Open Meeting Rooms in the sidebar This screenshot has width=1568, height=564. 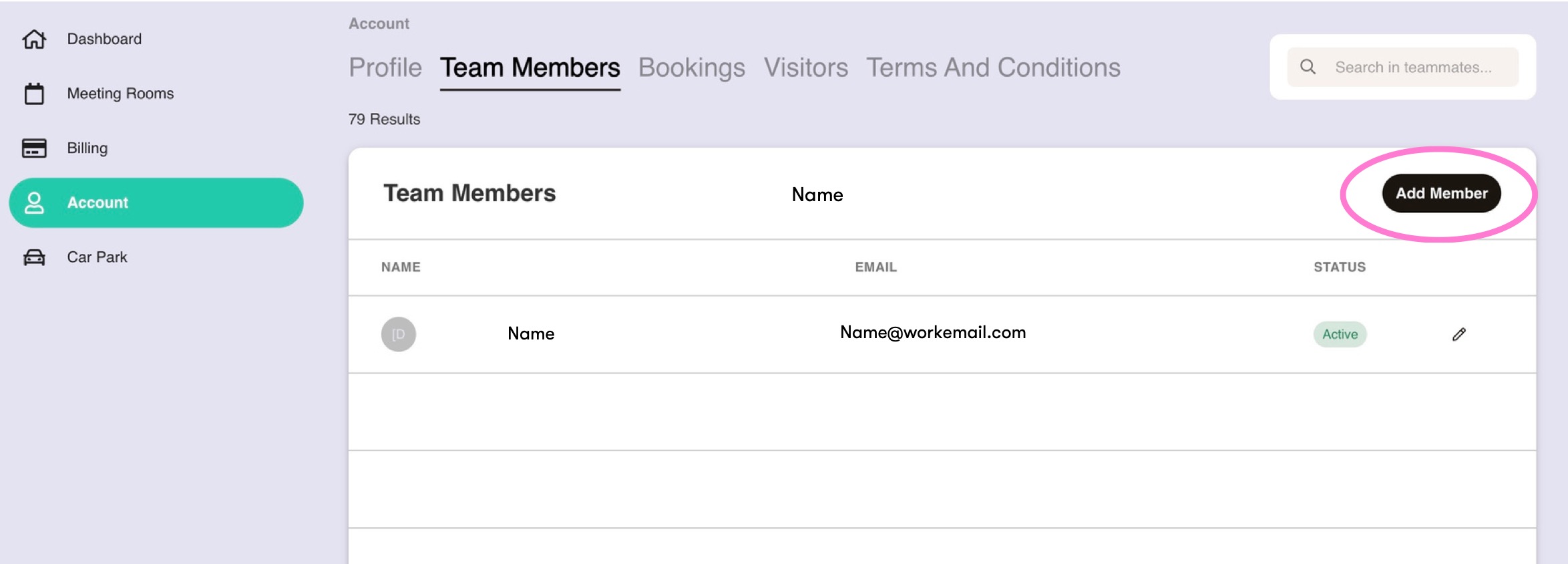[x=120, y=94]
